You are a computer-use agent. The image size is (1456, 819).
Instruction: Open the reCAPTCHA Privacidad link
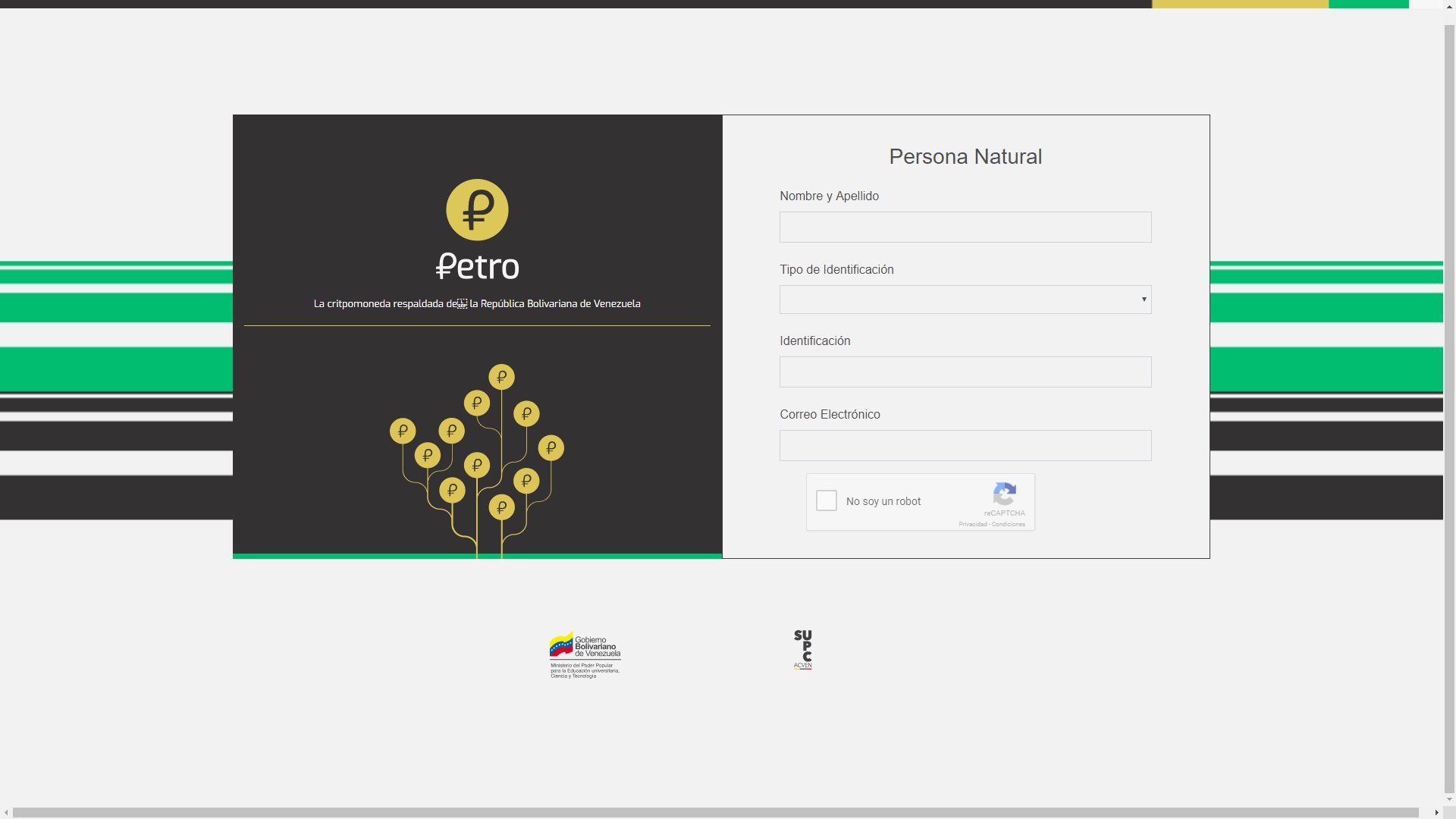click(x=973, y=524)
